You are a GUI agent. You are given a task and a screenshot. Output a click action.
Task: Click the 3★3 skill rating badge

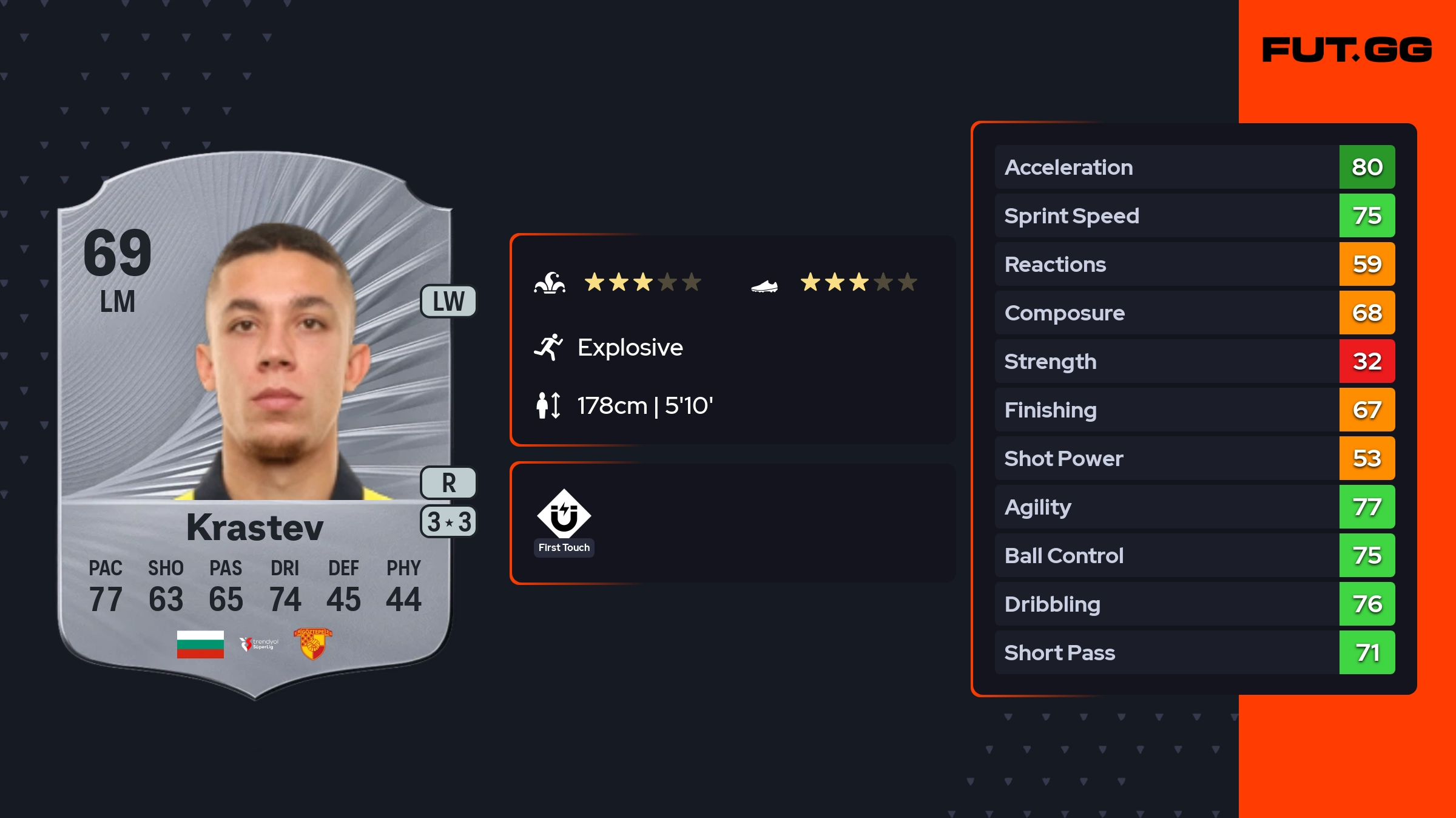[x=448, y=522]
